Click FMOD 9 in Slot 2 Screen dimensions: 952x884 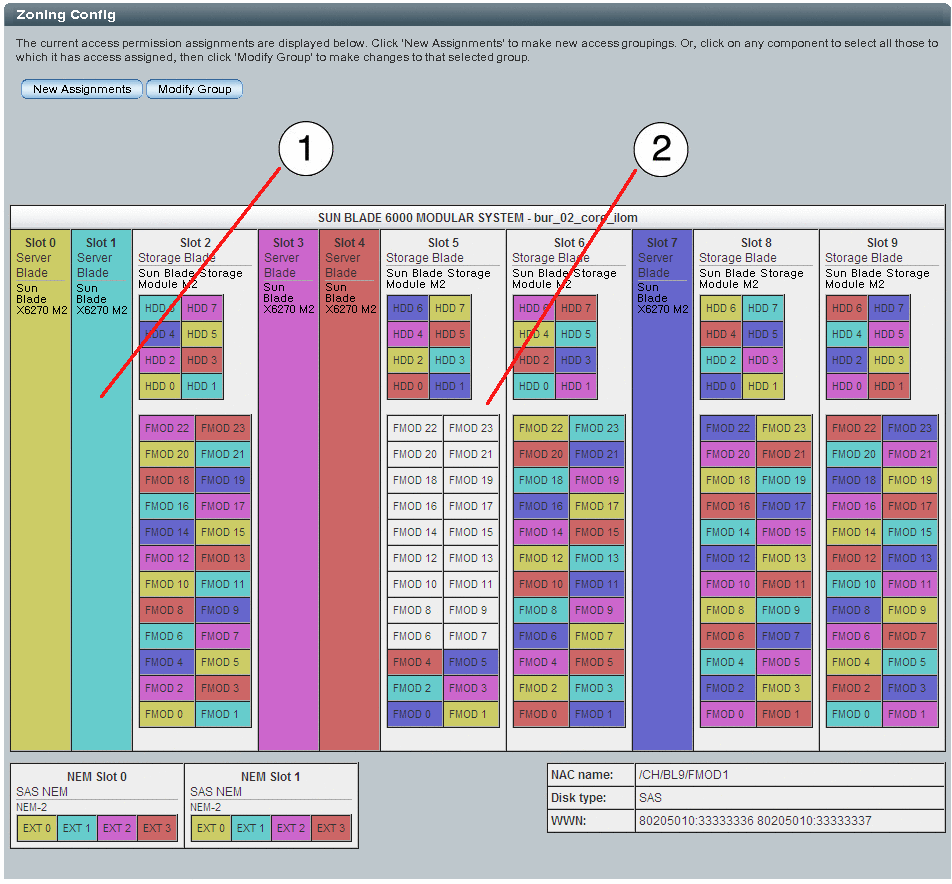pyautogui.click(x=223, y=610)
